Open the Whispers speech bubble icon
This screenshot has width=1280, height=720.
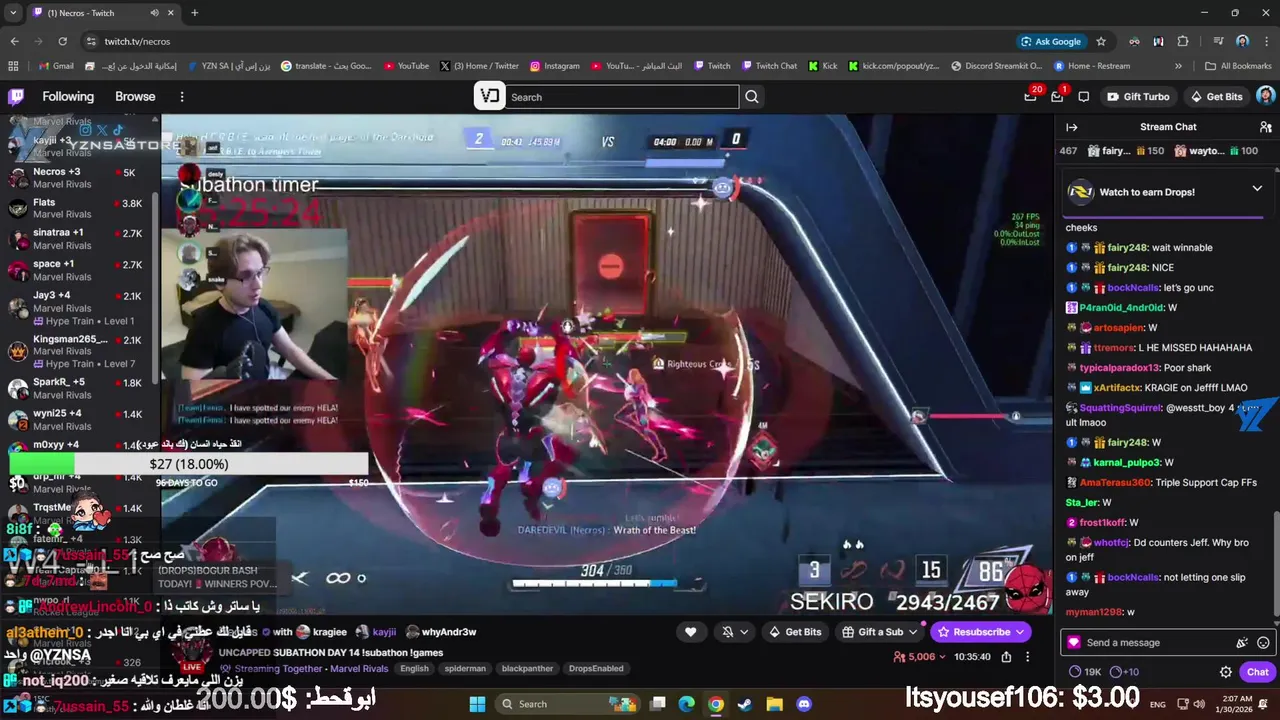[1084, 97]
